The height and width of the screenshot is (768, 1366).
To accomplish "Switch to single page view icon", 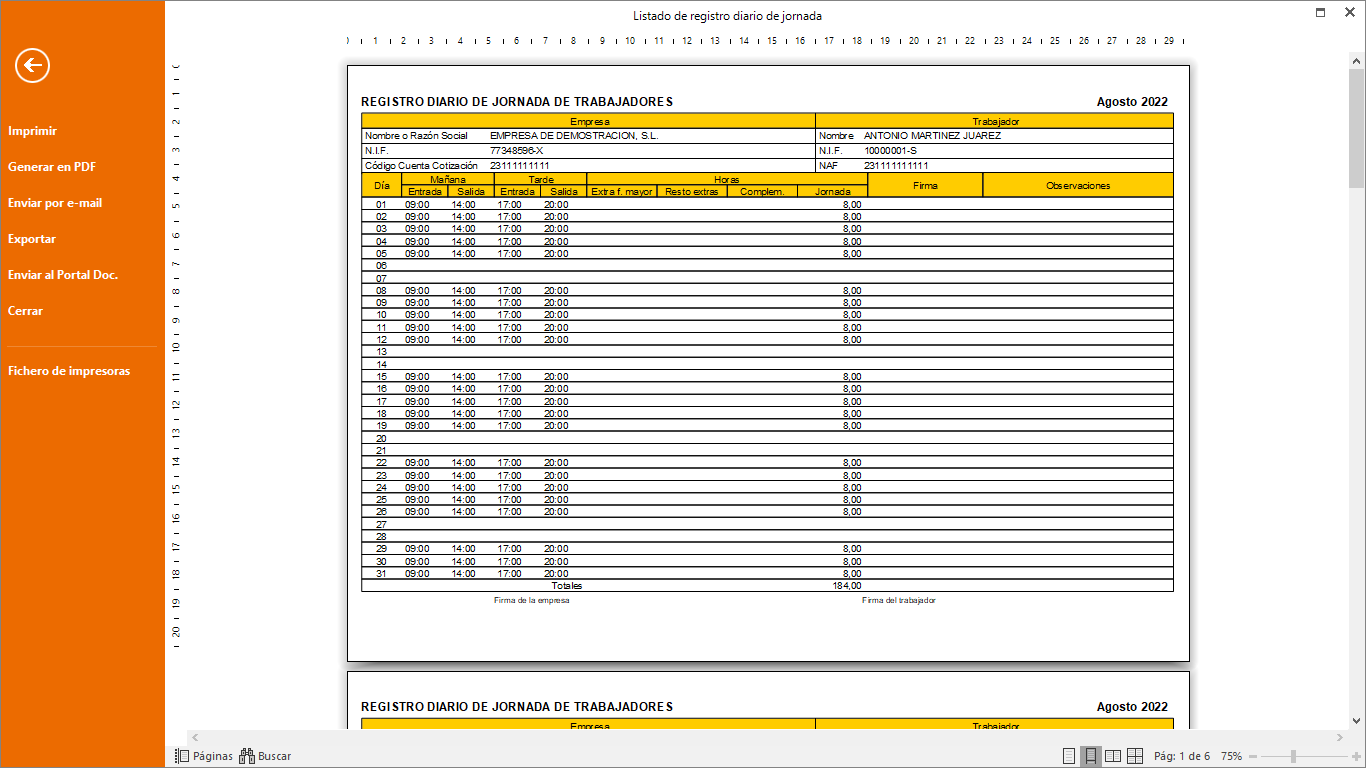I will pyautogui.click(x=1069, y=756).
